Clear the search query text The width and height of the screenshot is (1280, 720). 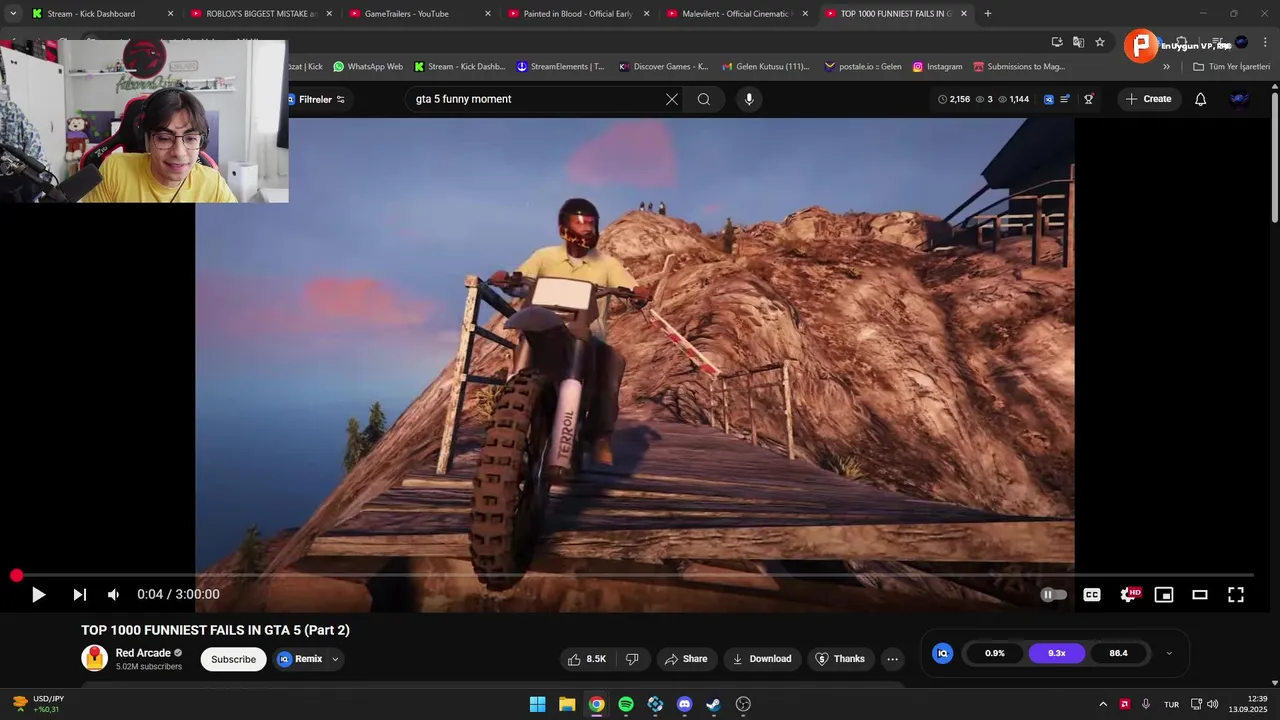point(672,99)
